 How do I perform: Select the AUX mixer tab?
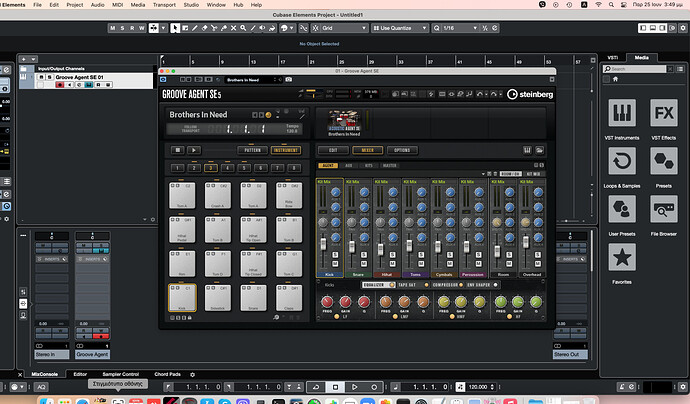pos(349,165)
